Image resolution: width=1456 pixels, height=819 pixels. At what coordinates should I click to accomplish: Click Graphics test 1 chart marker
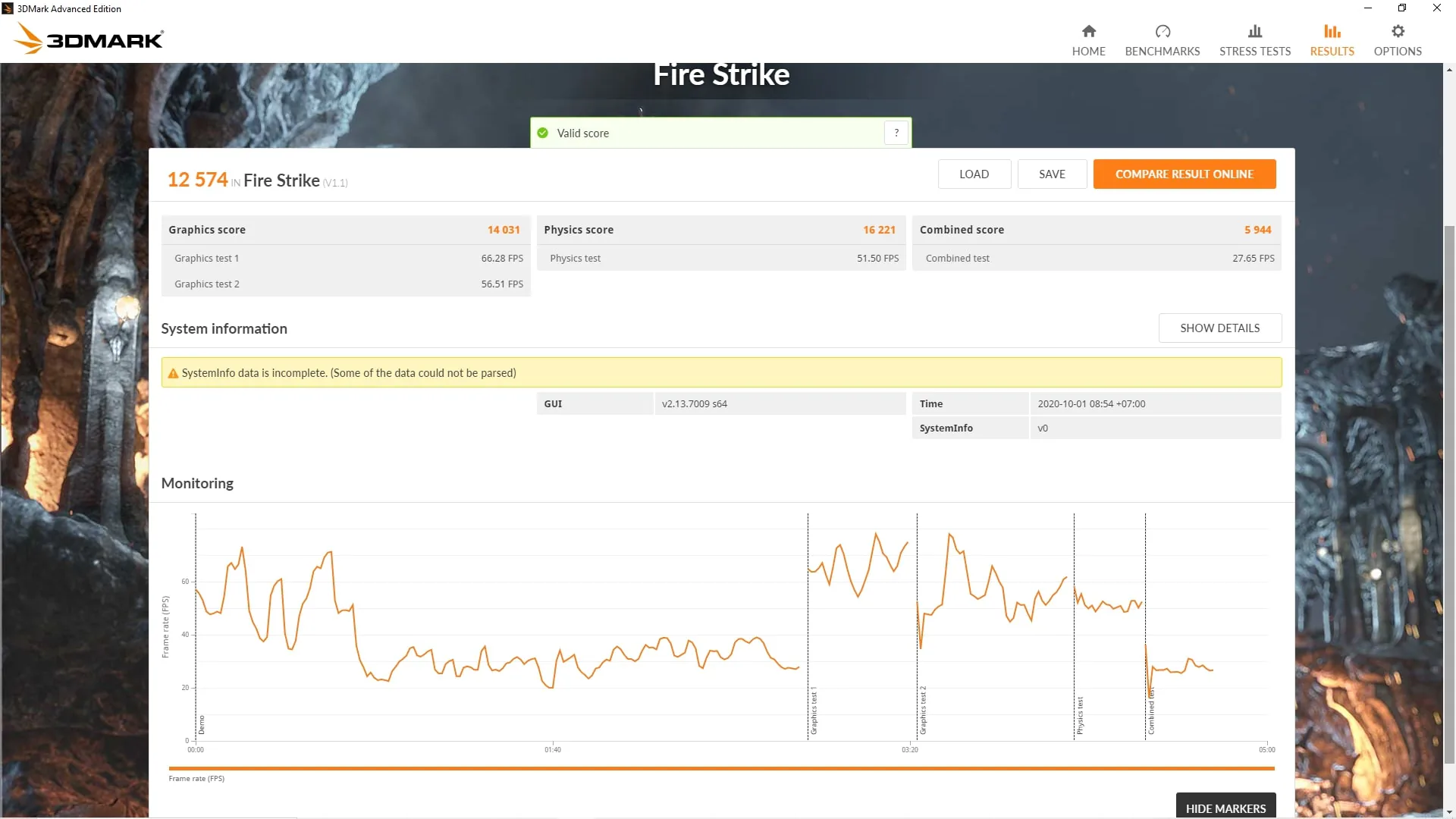[x=814, y=711]
